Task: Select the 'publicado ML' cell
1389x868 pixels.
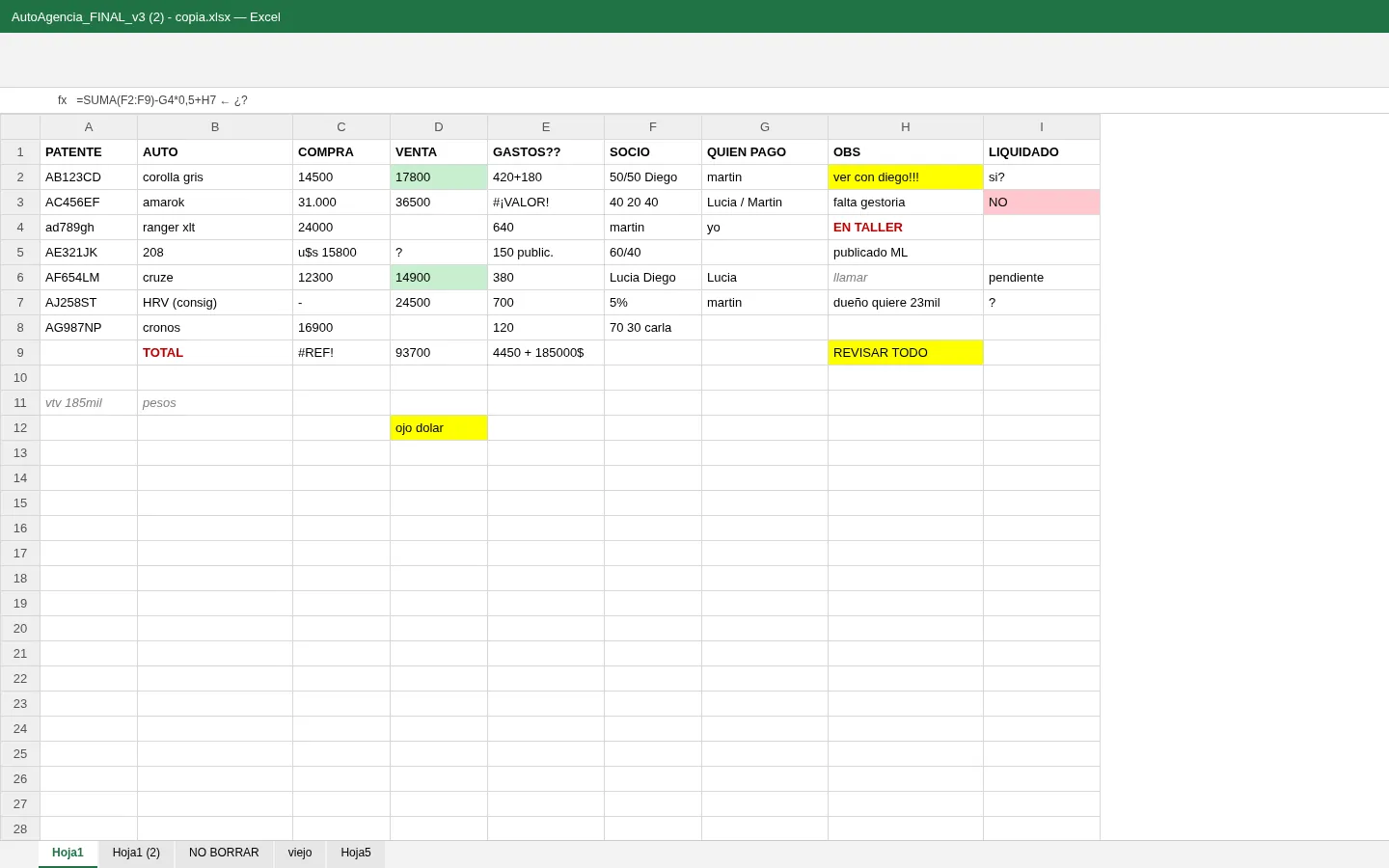Action: (x=906, y=253)
